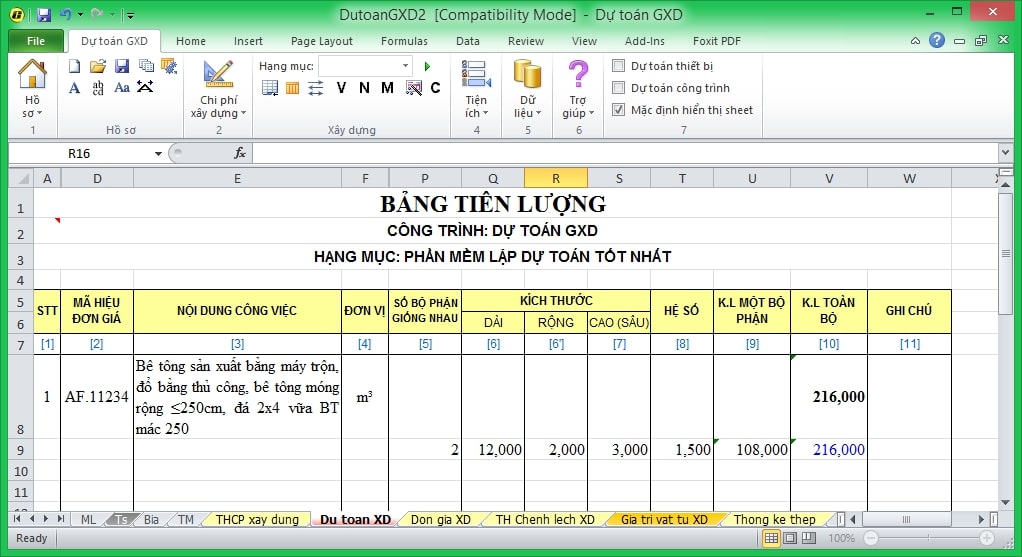
Task: Open the Don gia XD sheet tab
Action: [440, 520]
